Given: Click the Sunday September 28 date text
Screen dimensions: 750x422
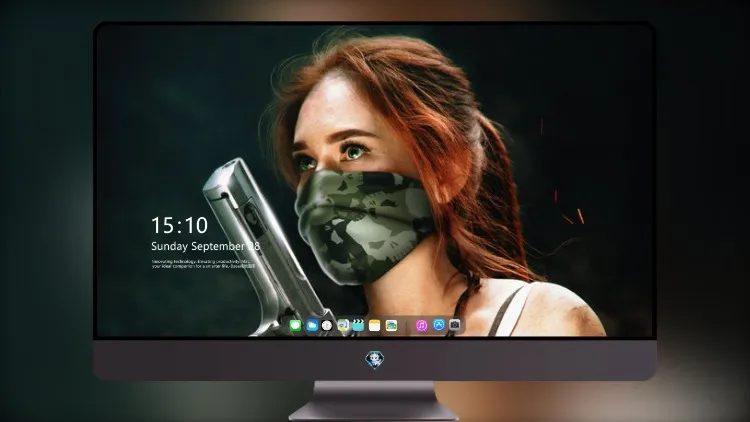Looking at the screenshot, I should tap(205, 246).
